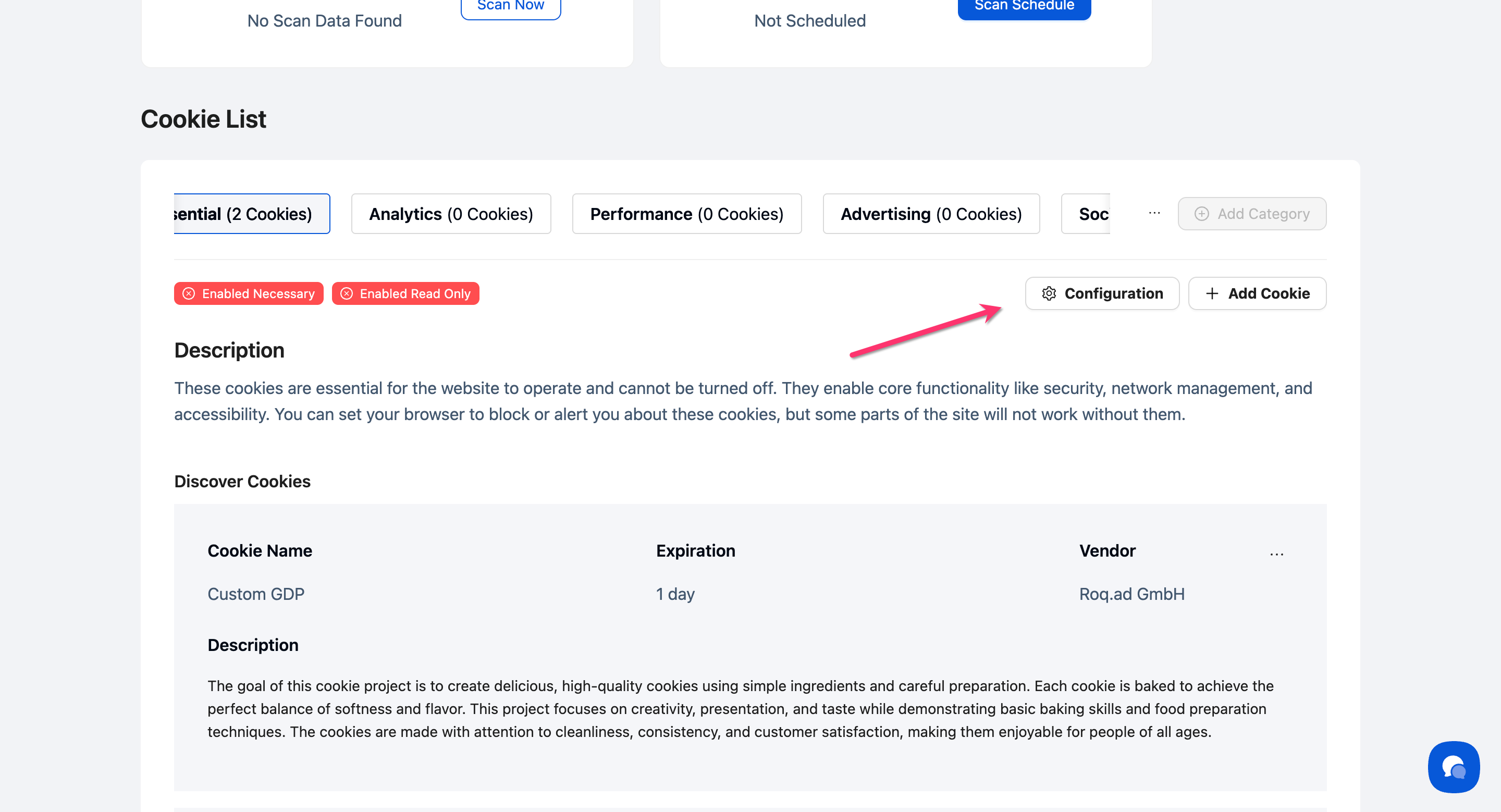This screenshot has width=1501, height=812.
Task: Click the plus-circle icon on Add Category
Action: [1201, 214]
